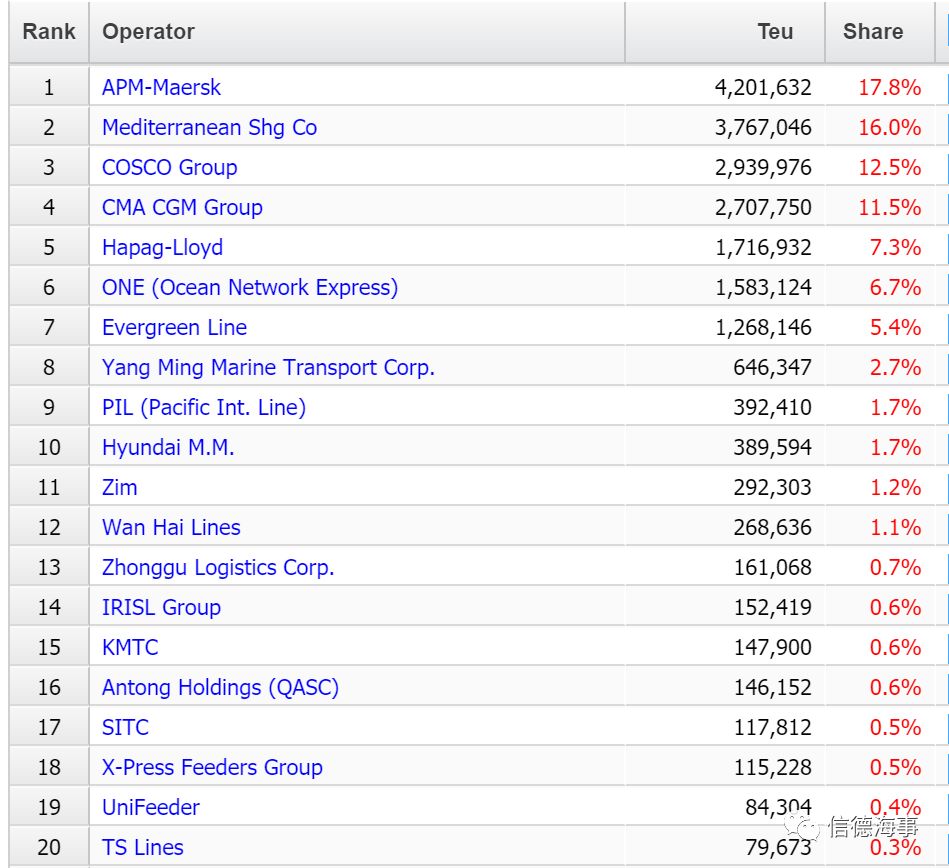Open Yang Ming Marine Transport Corp. link
The height and width of the screenshot is (868, 949).
[268, 367]
